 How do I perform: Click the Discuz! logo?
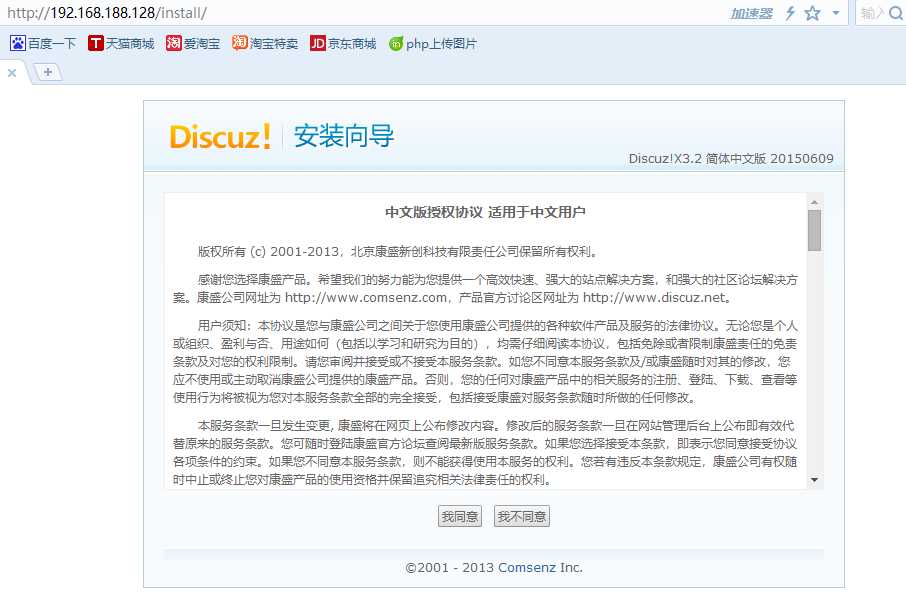pyautogui.click(x=220, y=137)
